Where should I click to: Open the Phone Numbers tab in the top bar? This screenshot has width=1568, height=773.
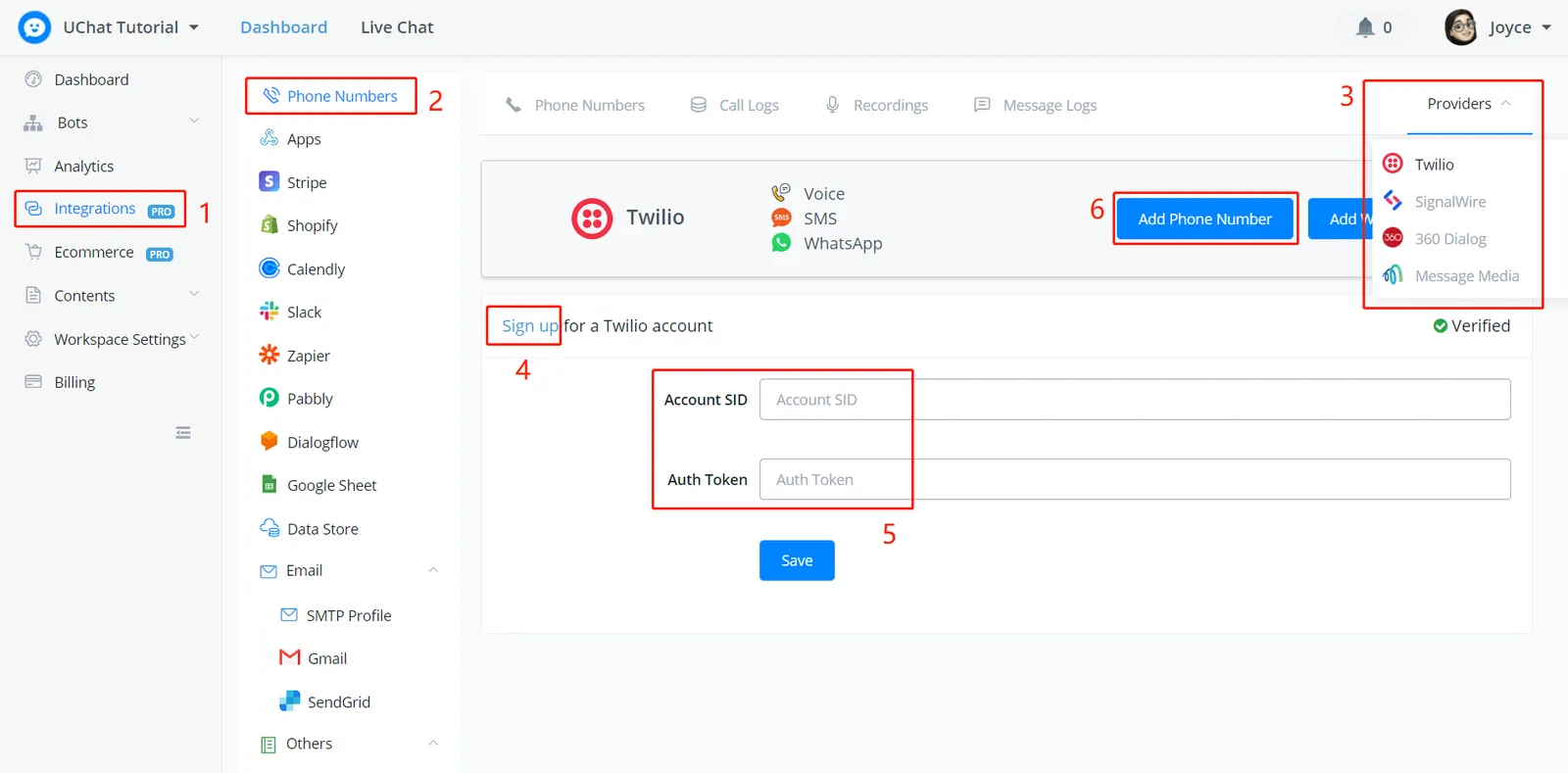click(x=575, y=105)
